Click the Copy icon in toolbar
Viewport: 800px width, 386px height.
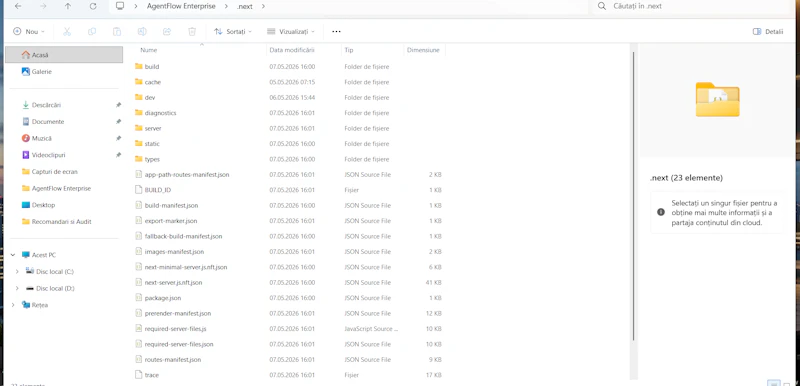coord(92,32)
